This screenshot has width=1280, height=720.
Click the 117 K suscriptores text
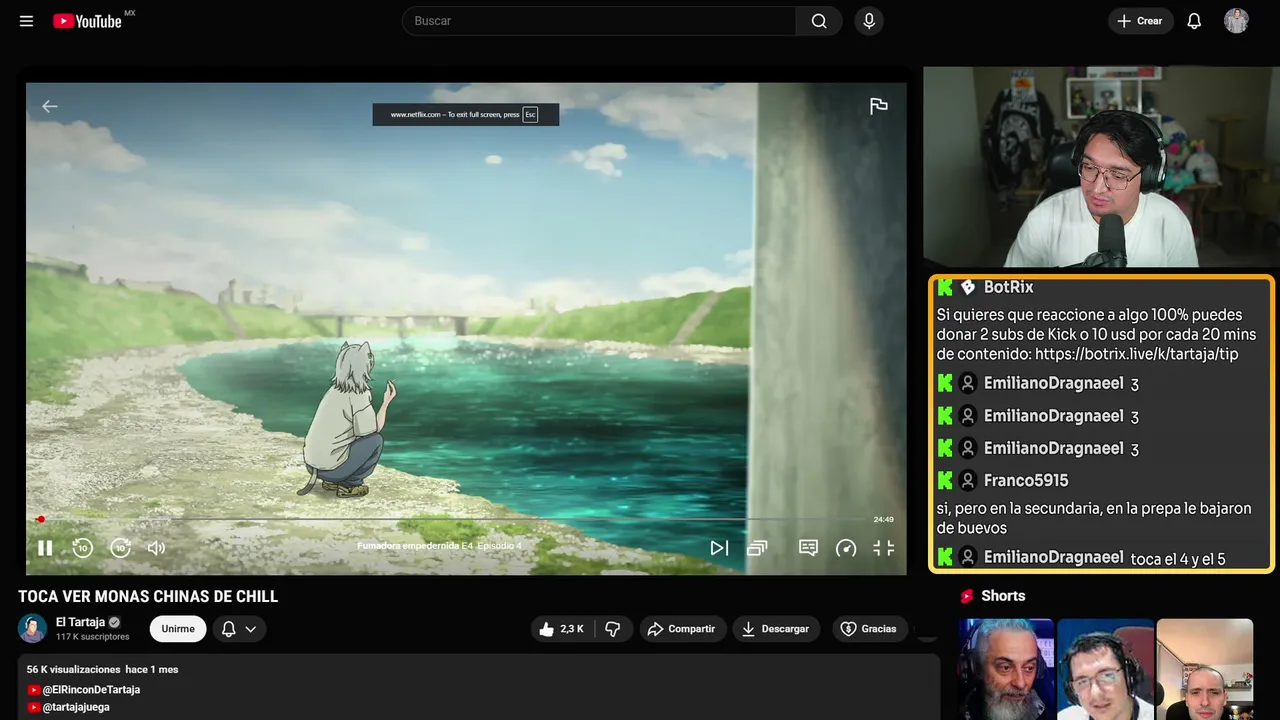pyautogui.click(x=93, y=637)
